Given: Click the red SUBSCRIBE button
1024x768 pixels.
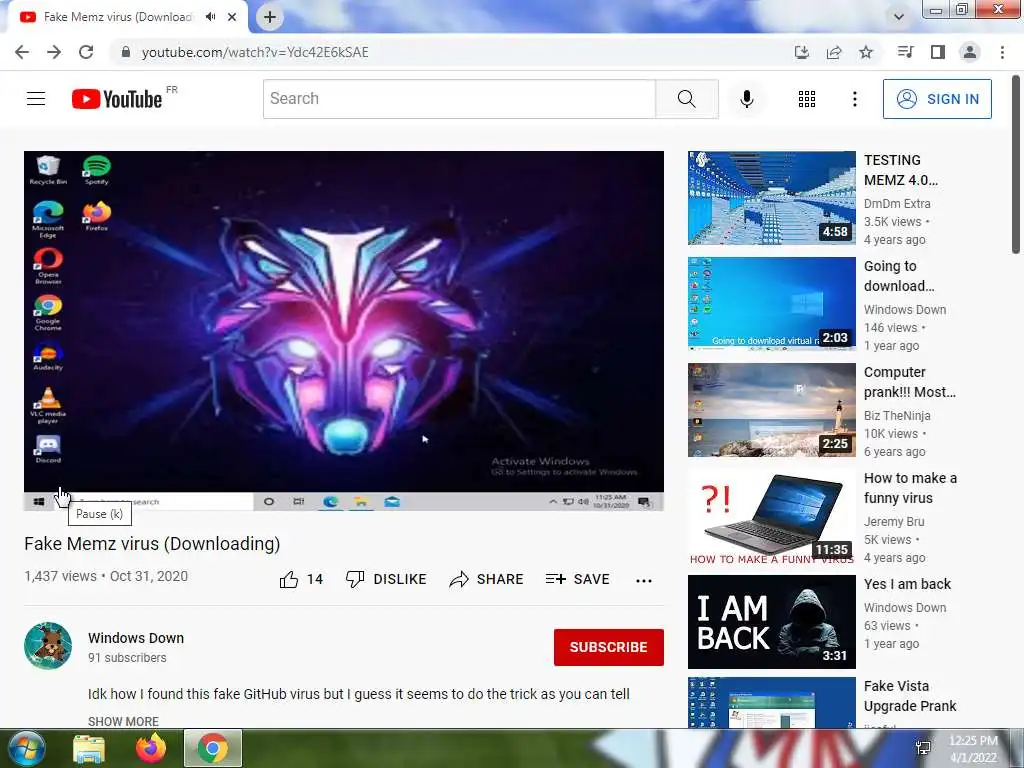Looking at the screenshot, I should (x=609, y=647).
